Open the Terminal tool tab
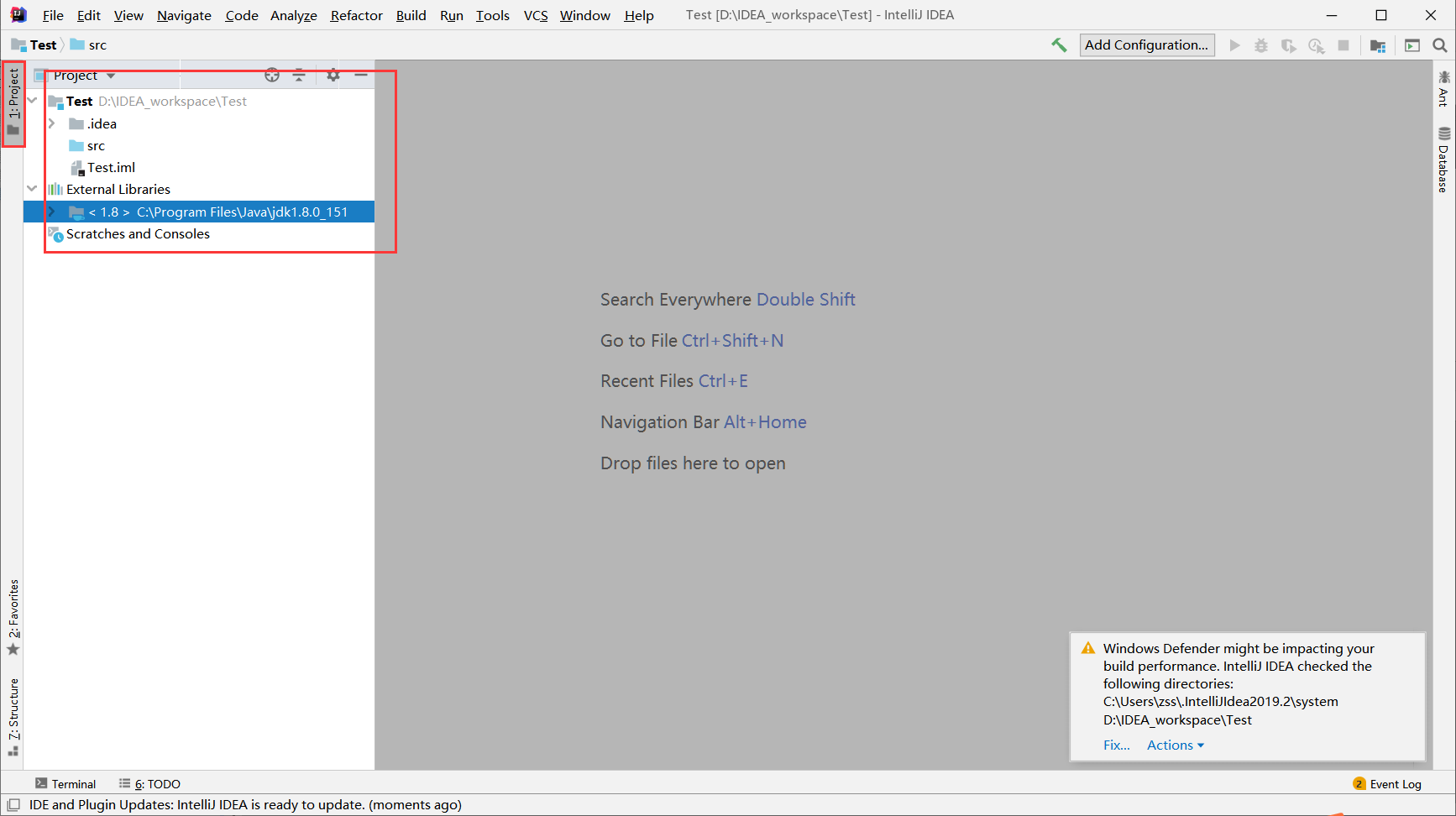Viewport: 1456px width, 816px height. coord(65,783)
